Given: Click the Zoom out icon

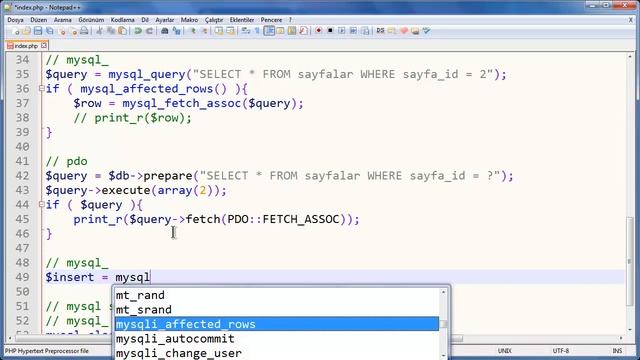Looking at the screenshot, I should 204,31.
